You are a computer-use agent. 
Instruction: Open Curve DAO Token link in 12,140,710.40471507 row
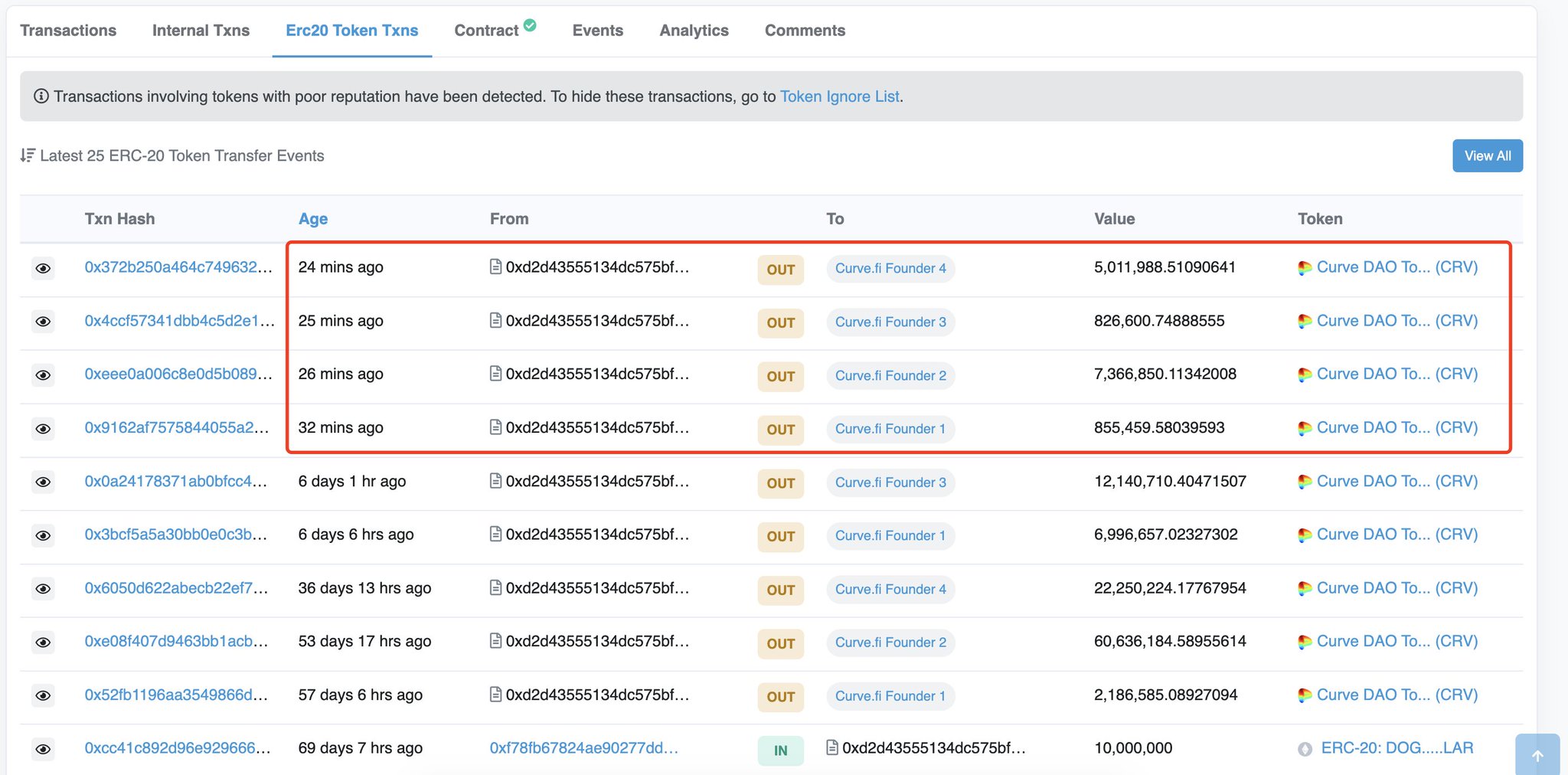pyautogui.click(x=1397, y=481)
